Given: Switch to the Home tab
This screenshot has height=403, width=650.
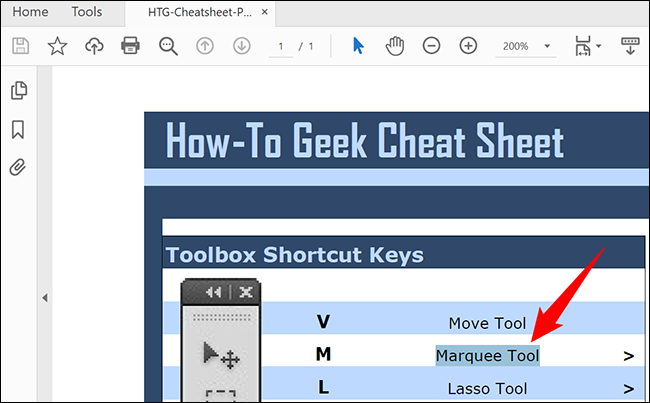Looking at the screenshot, I should (30, 12).
